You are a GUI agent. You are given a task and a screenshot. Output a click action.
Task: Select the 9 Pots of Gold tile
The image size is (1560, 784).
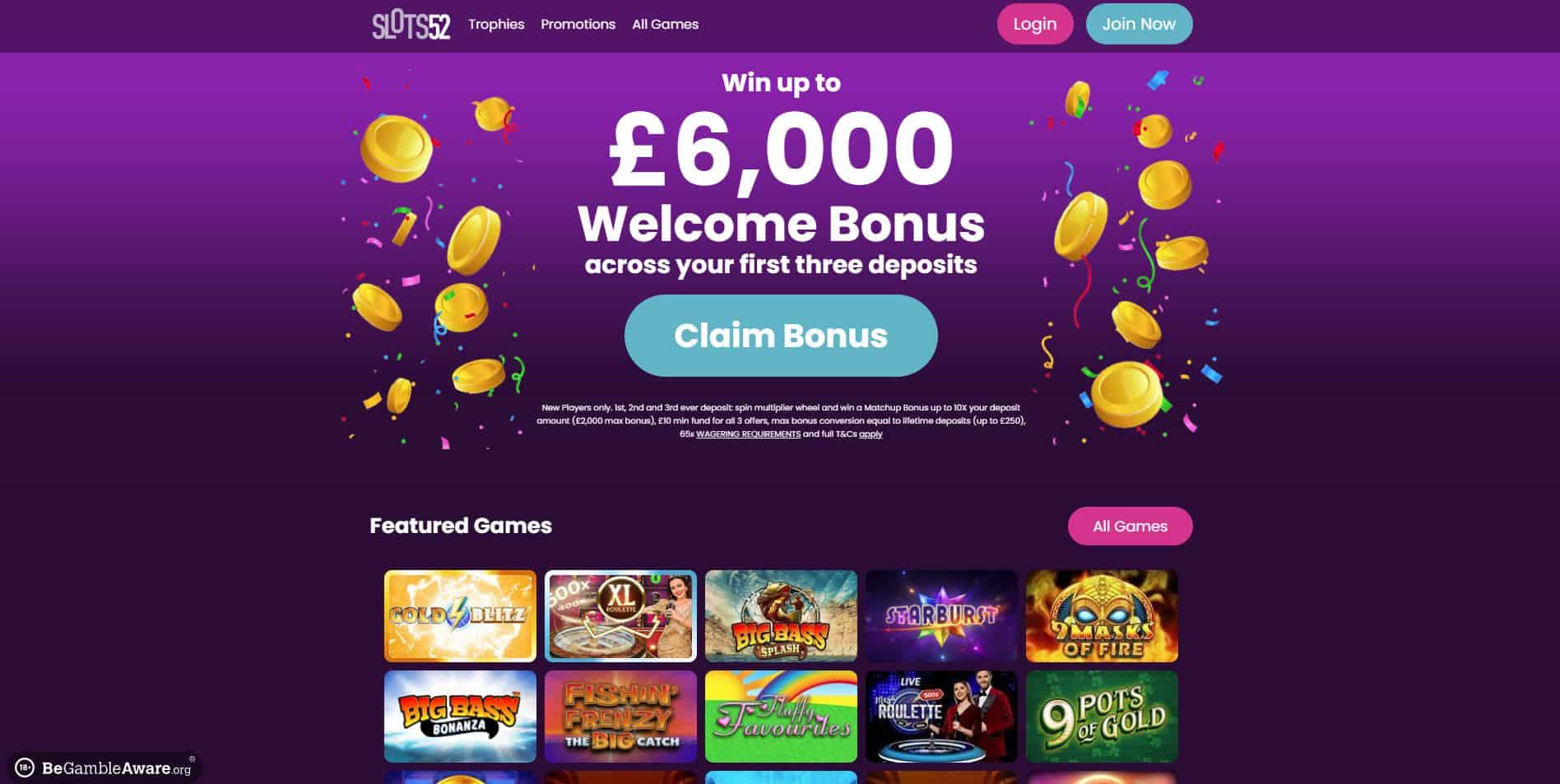pyautogui.click(x=1102, y=717)
